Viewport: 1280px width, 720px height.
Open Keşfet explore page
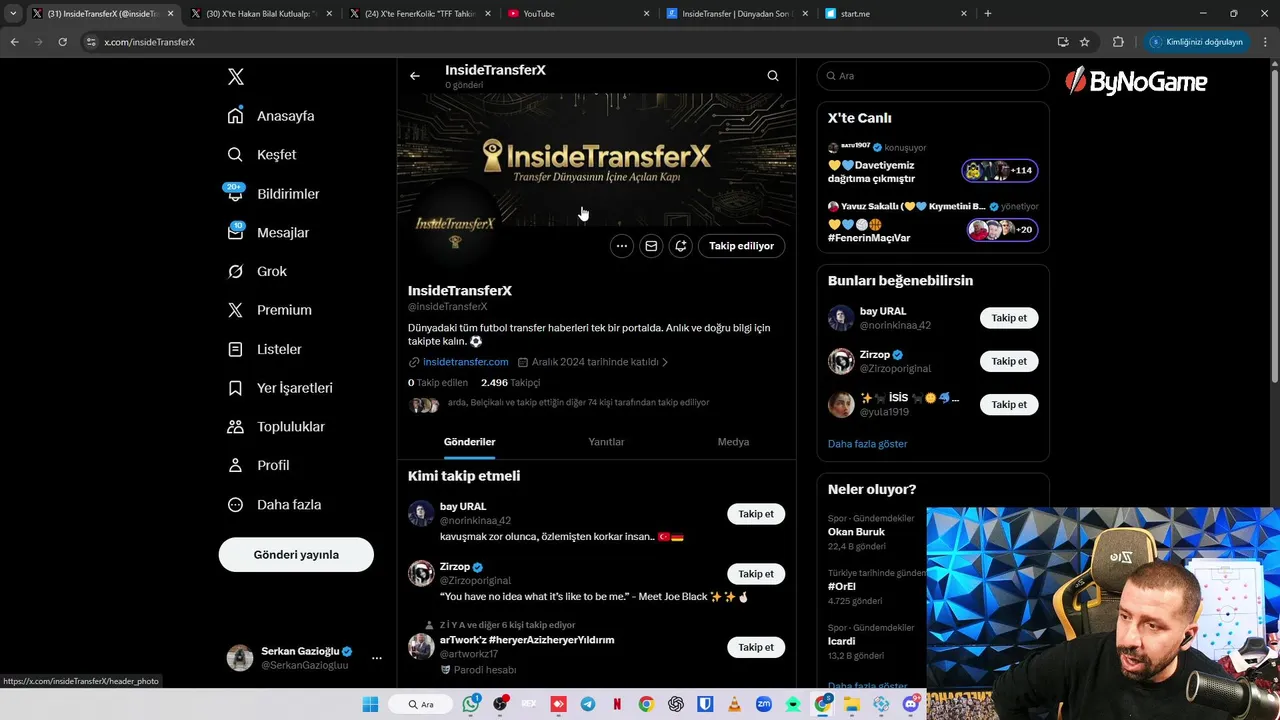click(x=262, y=155)
